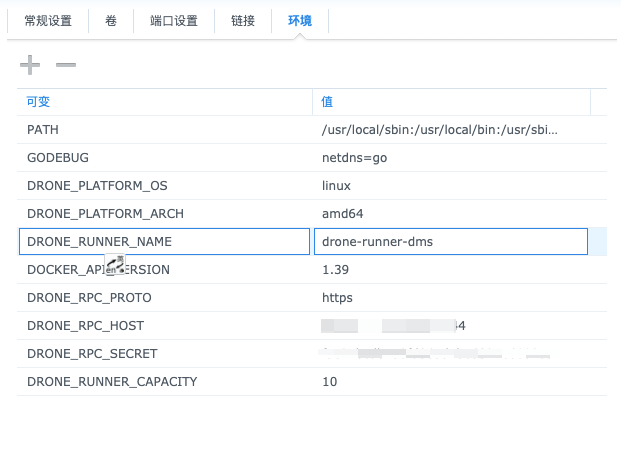Select DRONE_RPC_HOST variable name
The image size is (621, 471).
[x=85, y=326]
